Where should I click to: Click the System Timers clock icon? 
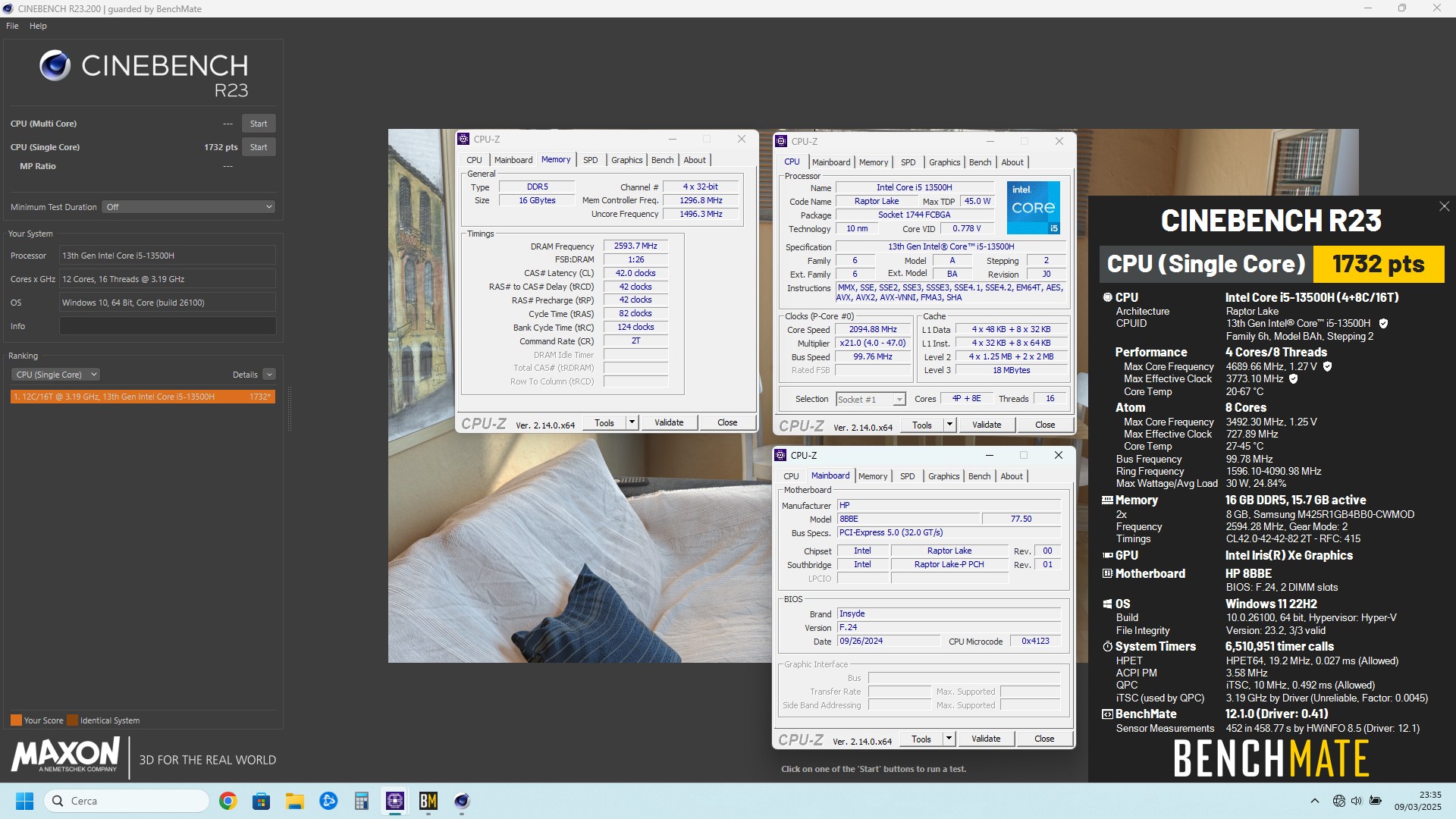pos(1107,647)
